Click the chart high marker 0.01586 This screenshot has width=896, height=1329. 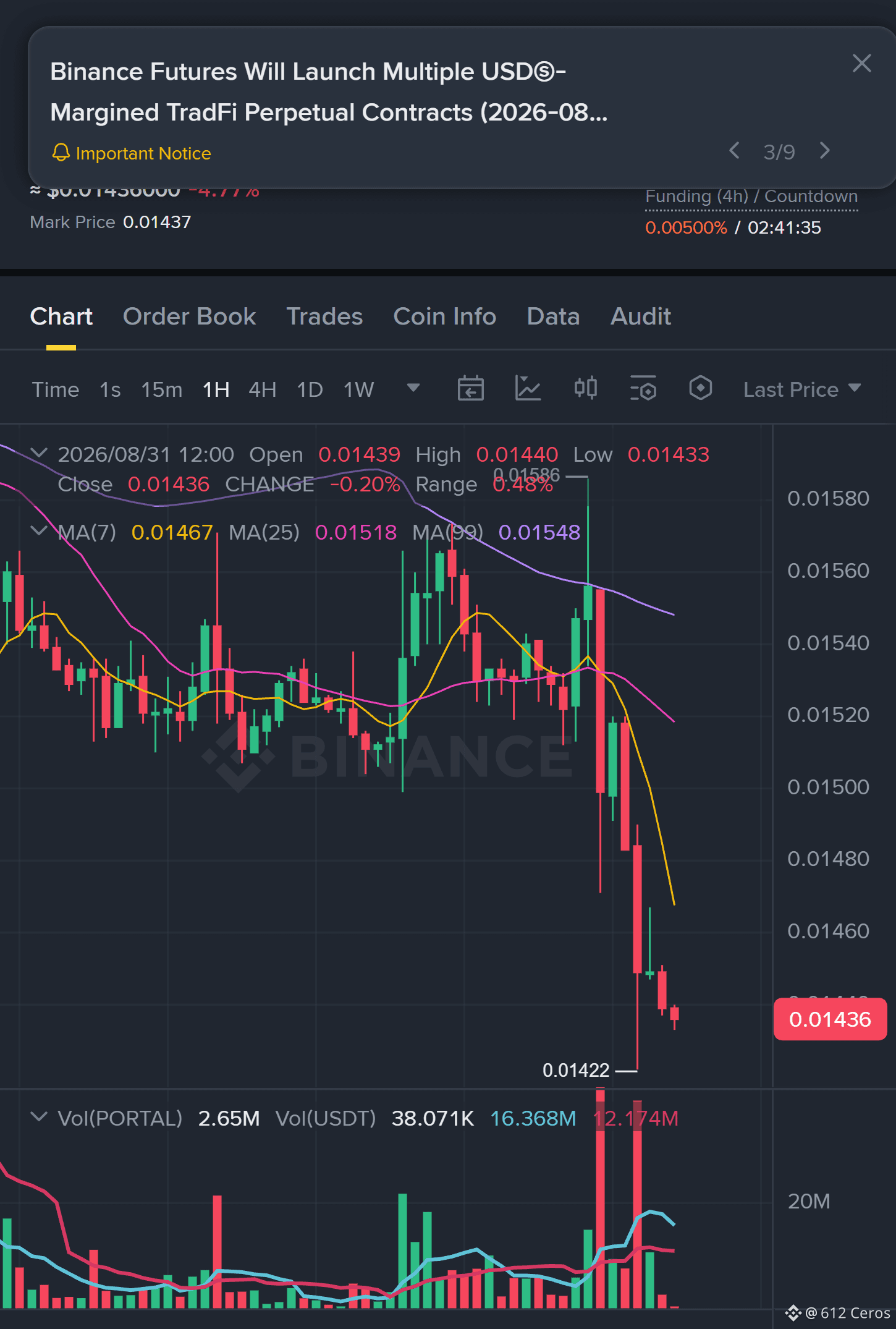coord(526,475)
